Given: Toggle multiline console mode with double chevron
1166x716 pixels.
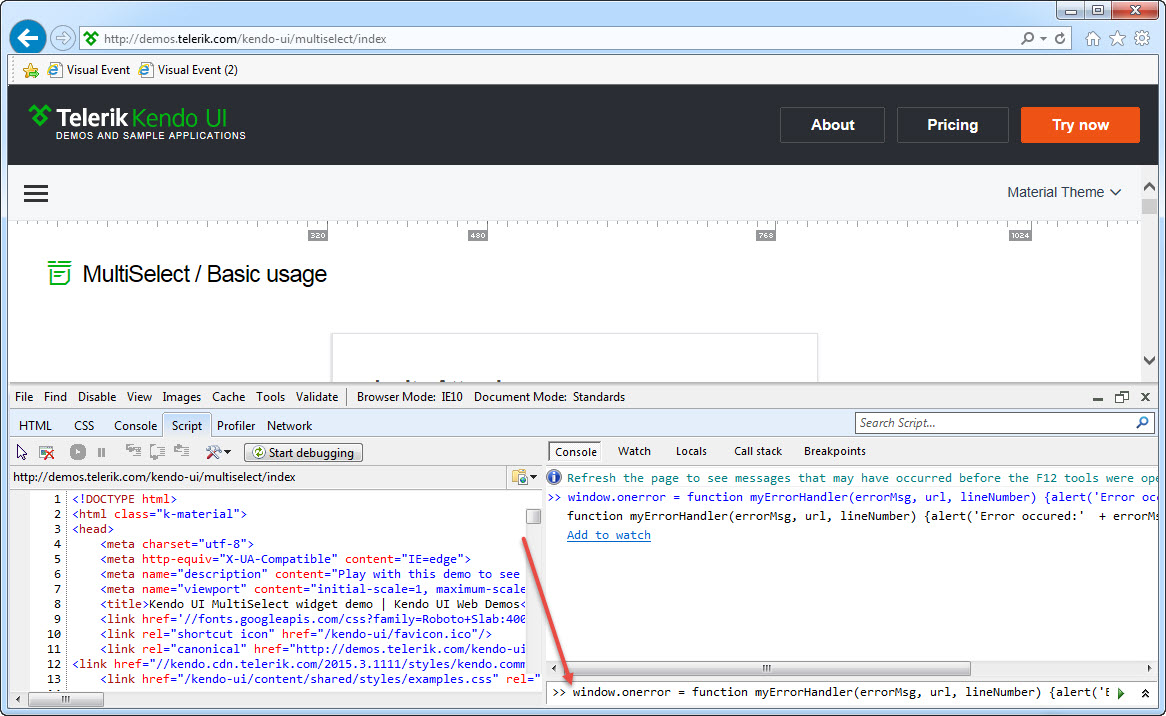Looking at the screenshot, I should pos(1145,693).
